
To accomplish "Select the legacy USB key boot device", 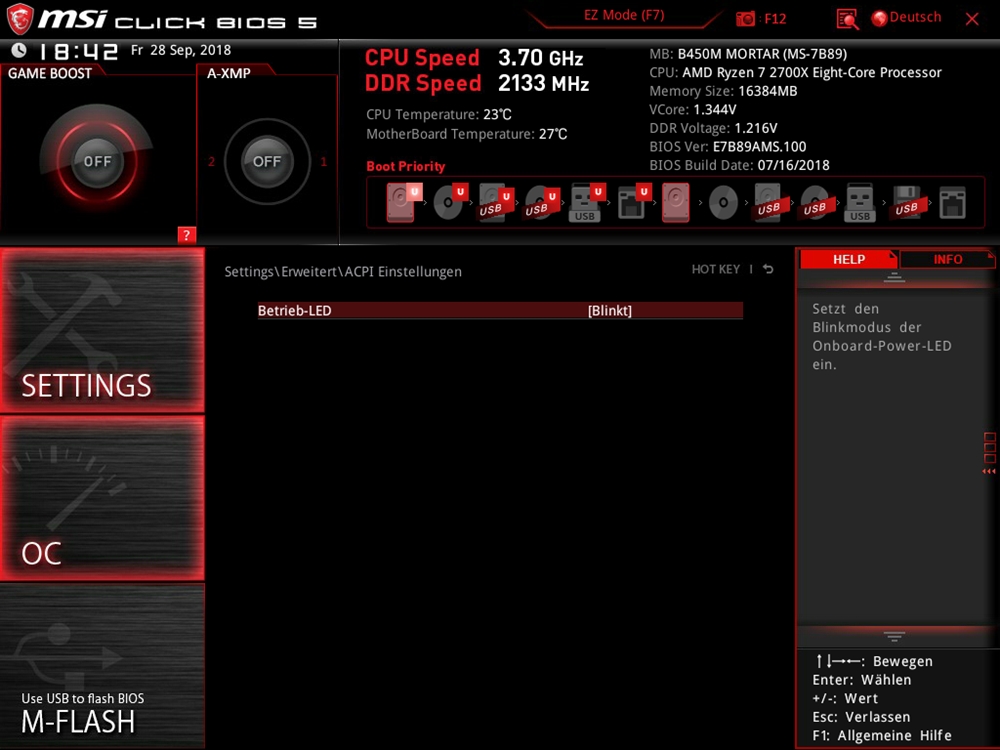I will click(860, 203).
